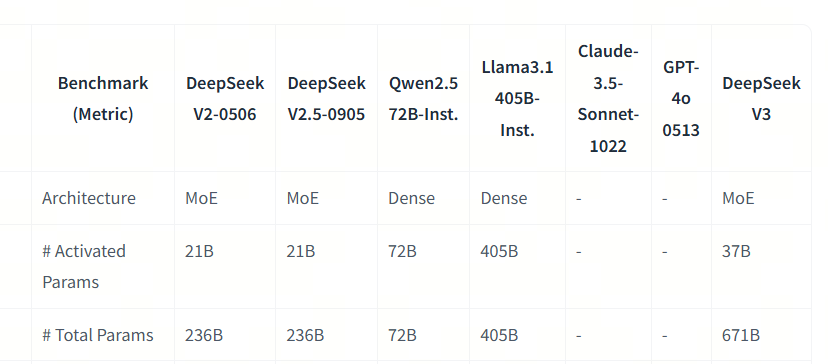Click the 236B cell under DeepSeek V2-0506

point(204,335)
